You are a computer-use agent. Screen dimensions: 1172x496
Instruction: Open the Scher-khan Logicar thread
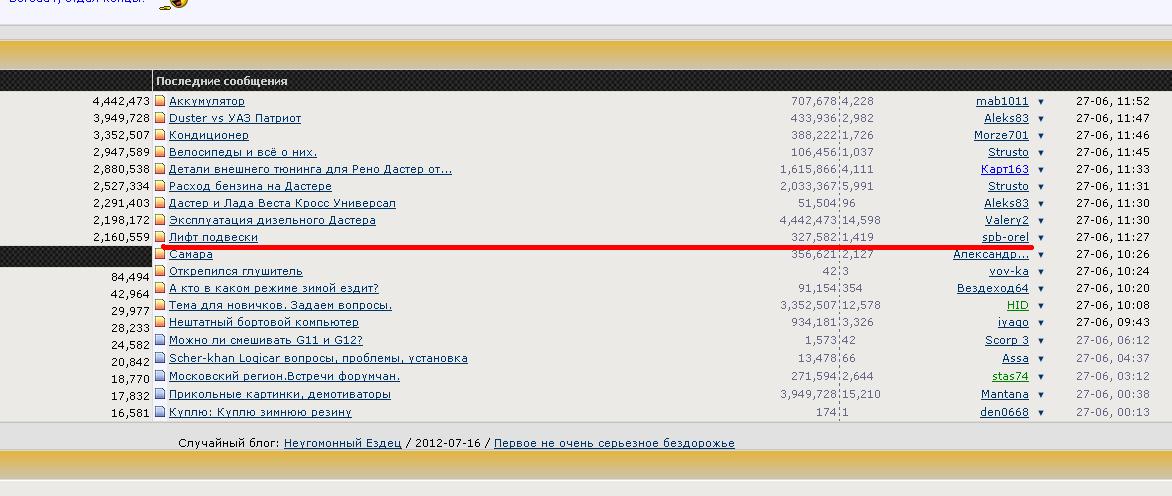(318, 359)
